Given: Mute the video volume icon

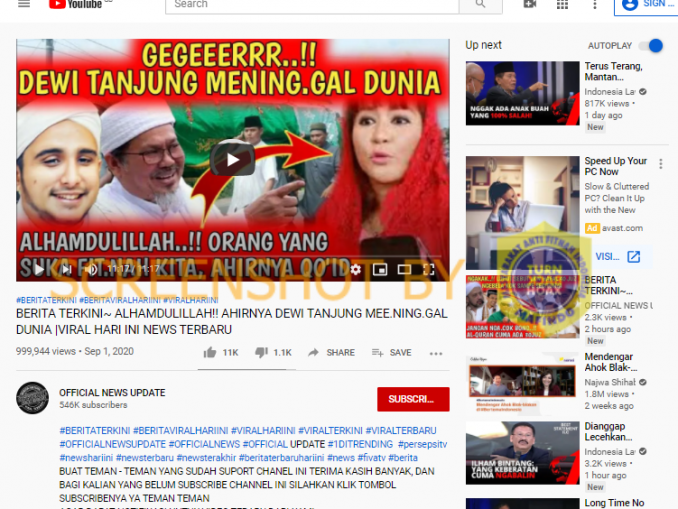Looking at the screenshot, I should pos(91,269).
